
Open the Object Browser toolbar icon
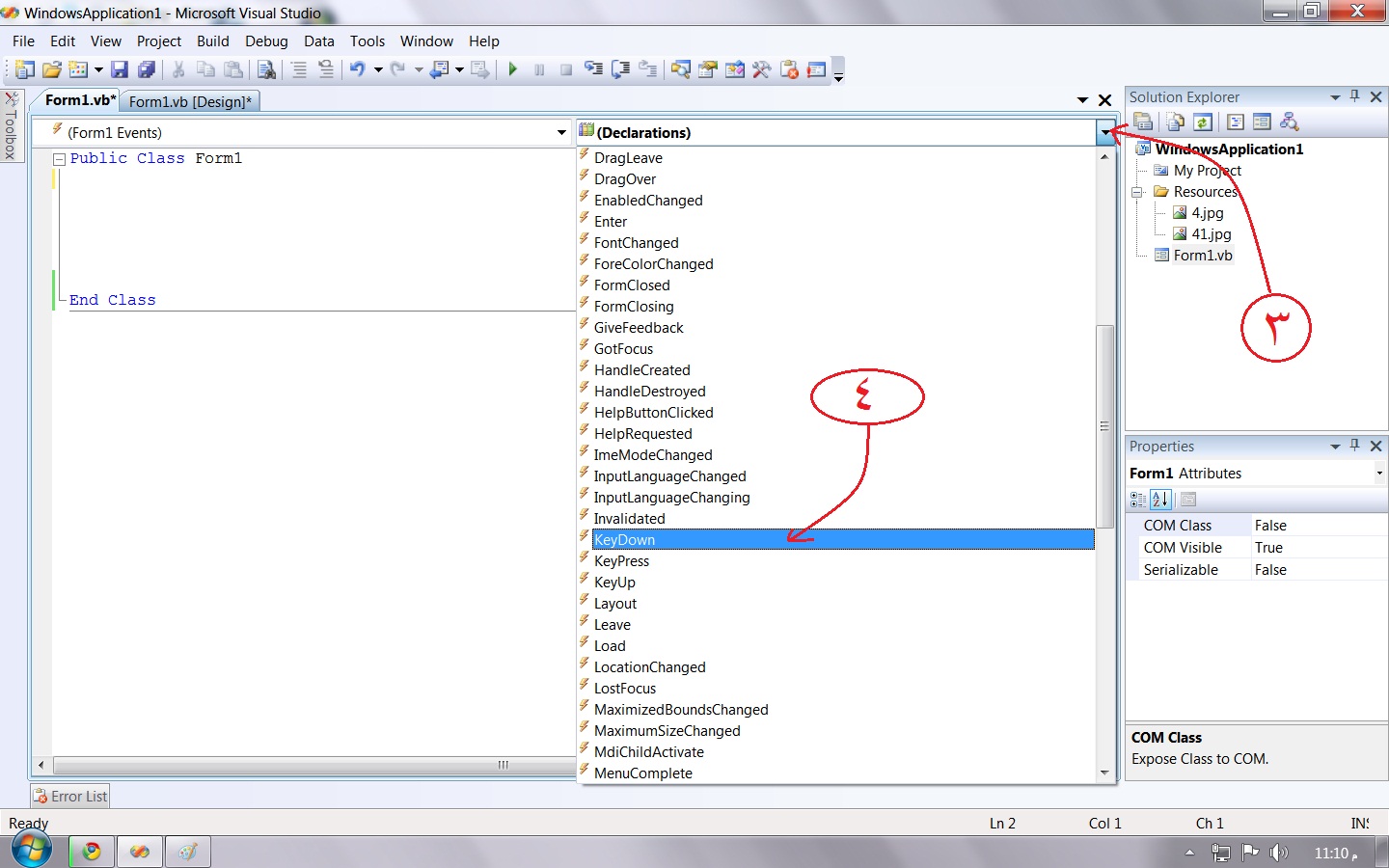pos(735,69)
